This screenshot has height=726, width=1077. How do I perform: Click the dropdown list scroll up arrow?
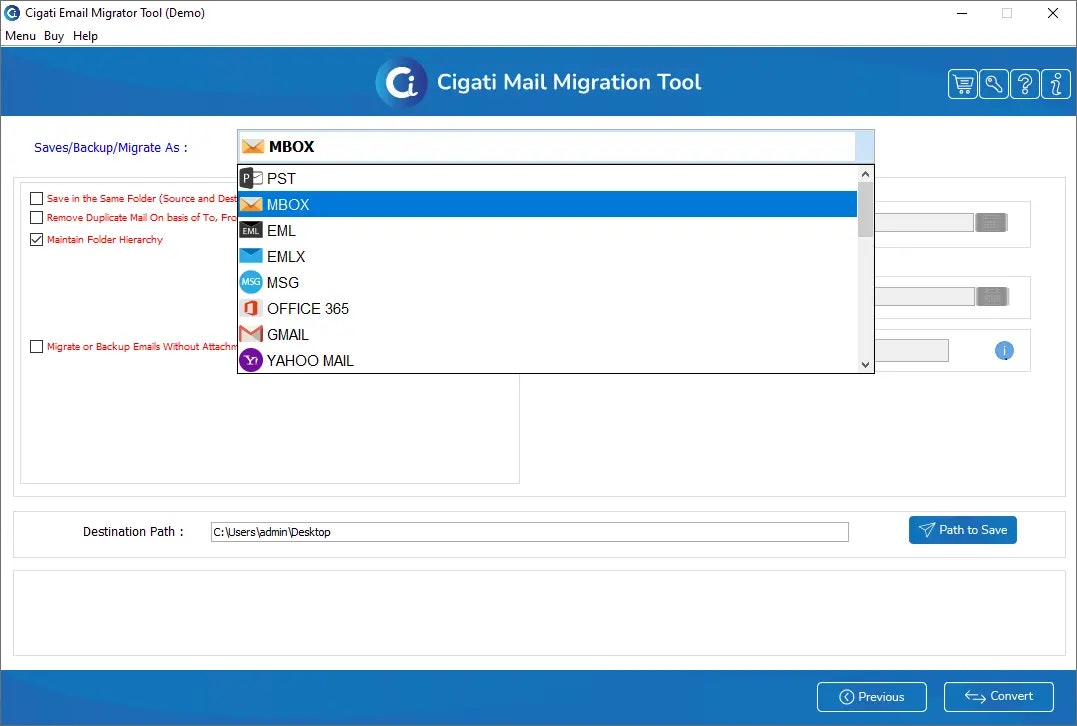pyautogui.click(x=865, y=174)
